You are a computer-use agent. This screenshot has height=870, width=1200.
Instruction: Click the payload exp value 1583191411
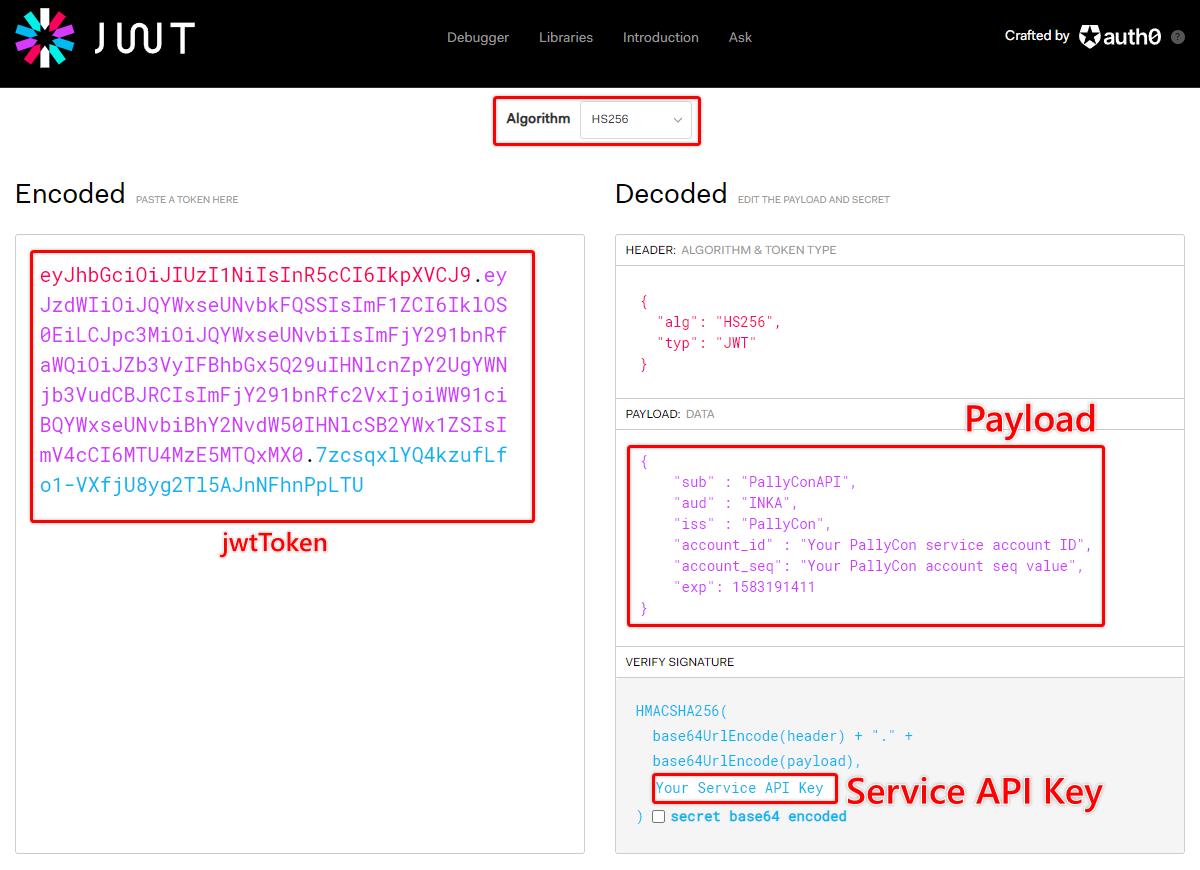[773, 587]
